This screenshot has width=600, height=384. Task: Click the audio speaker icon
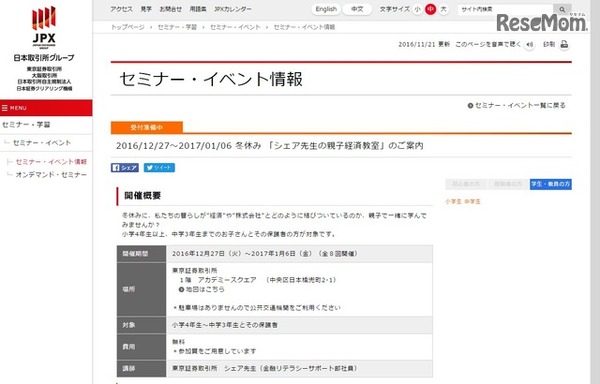pyautogui.click(x=530, y=45)
